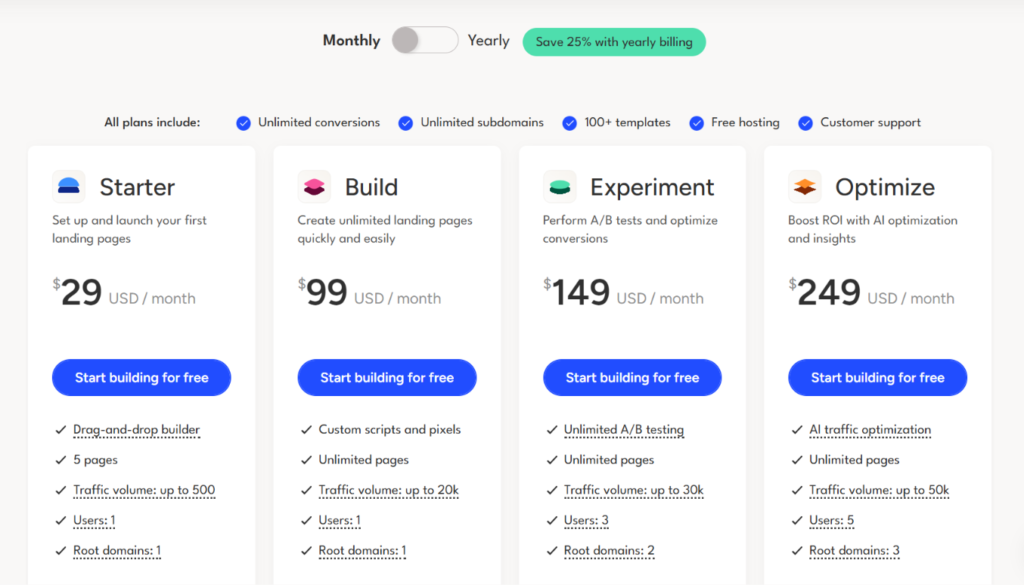Click the Starter plan heading

coord(137,187)
